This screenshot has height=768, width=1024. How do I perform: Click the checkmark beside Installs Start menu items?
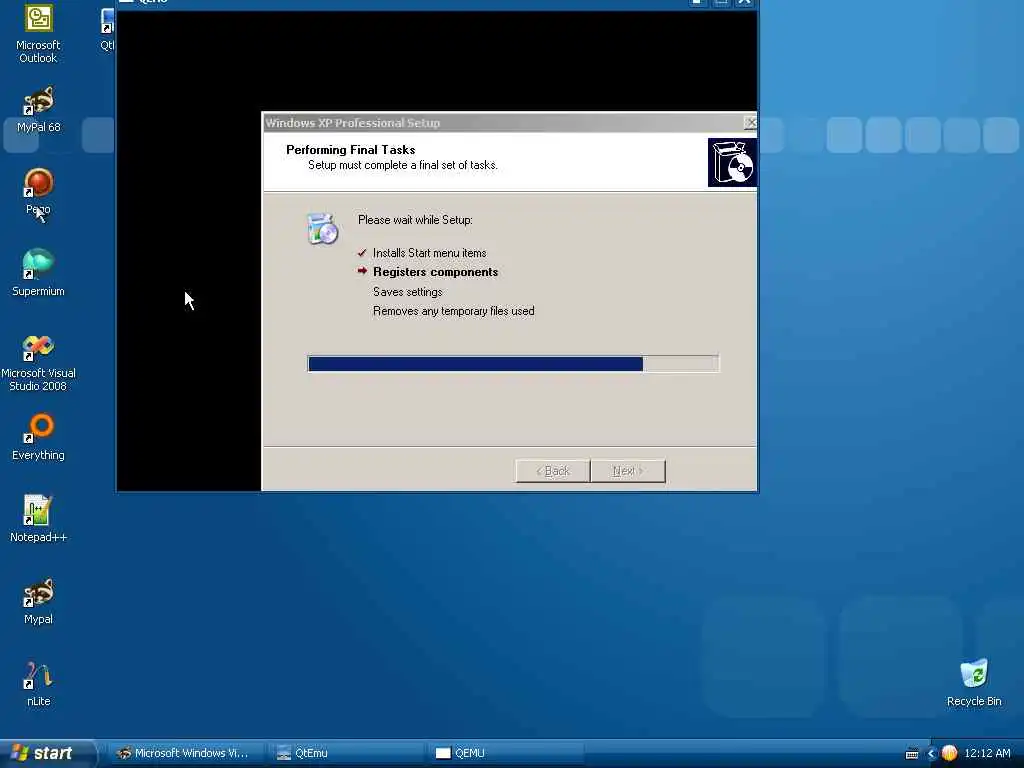[362, 252]
